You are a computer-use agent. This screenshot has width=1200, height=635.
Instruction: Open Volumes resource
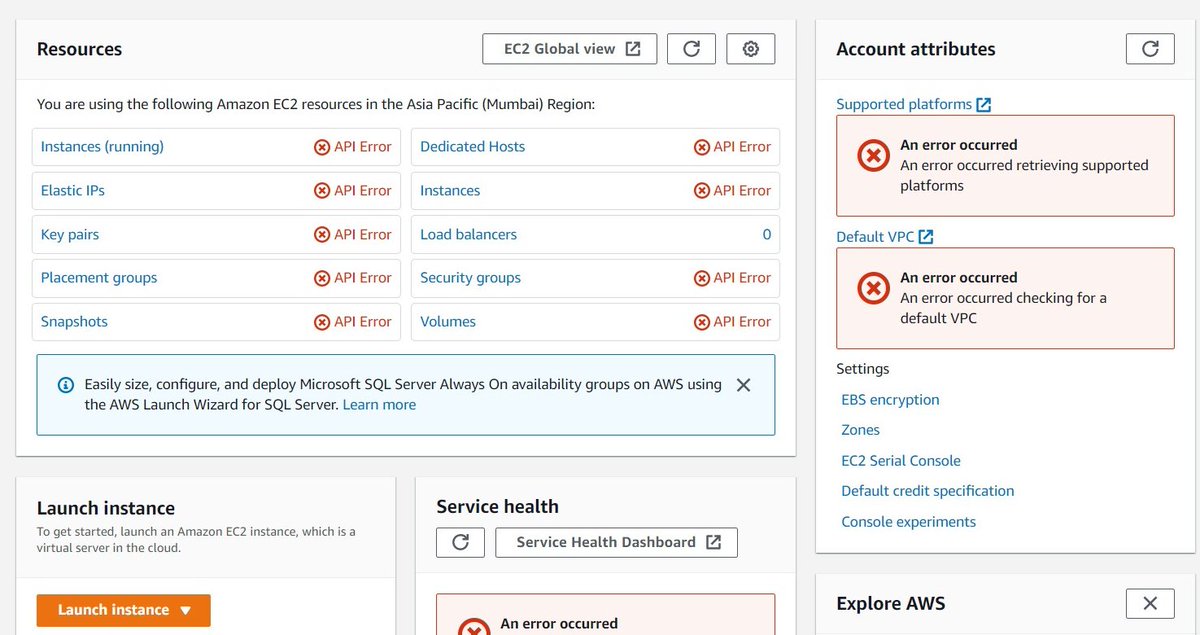pyautogui.click(x=448, y=322)
